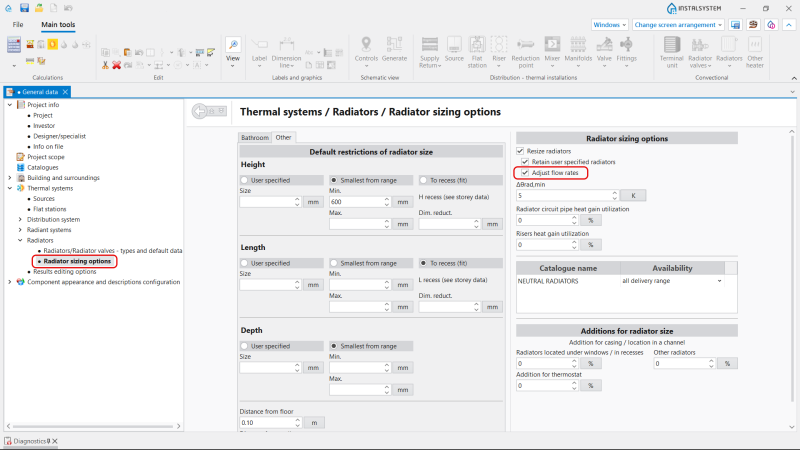Click the left tree horizontal scrollbar
Image resolution: width=800 pixels, height=450 pixels.
pyautogui.click(x=93, y=426)
